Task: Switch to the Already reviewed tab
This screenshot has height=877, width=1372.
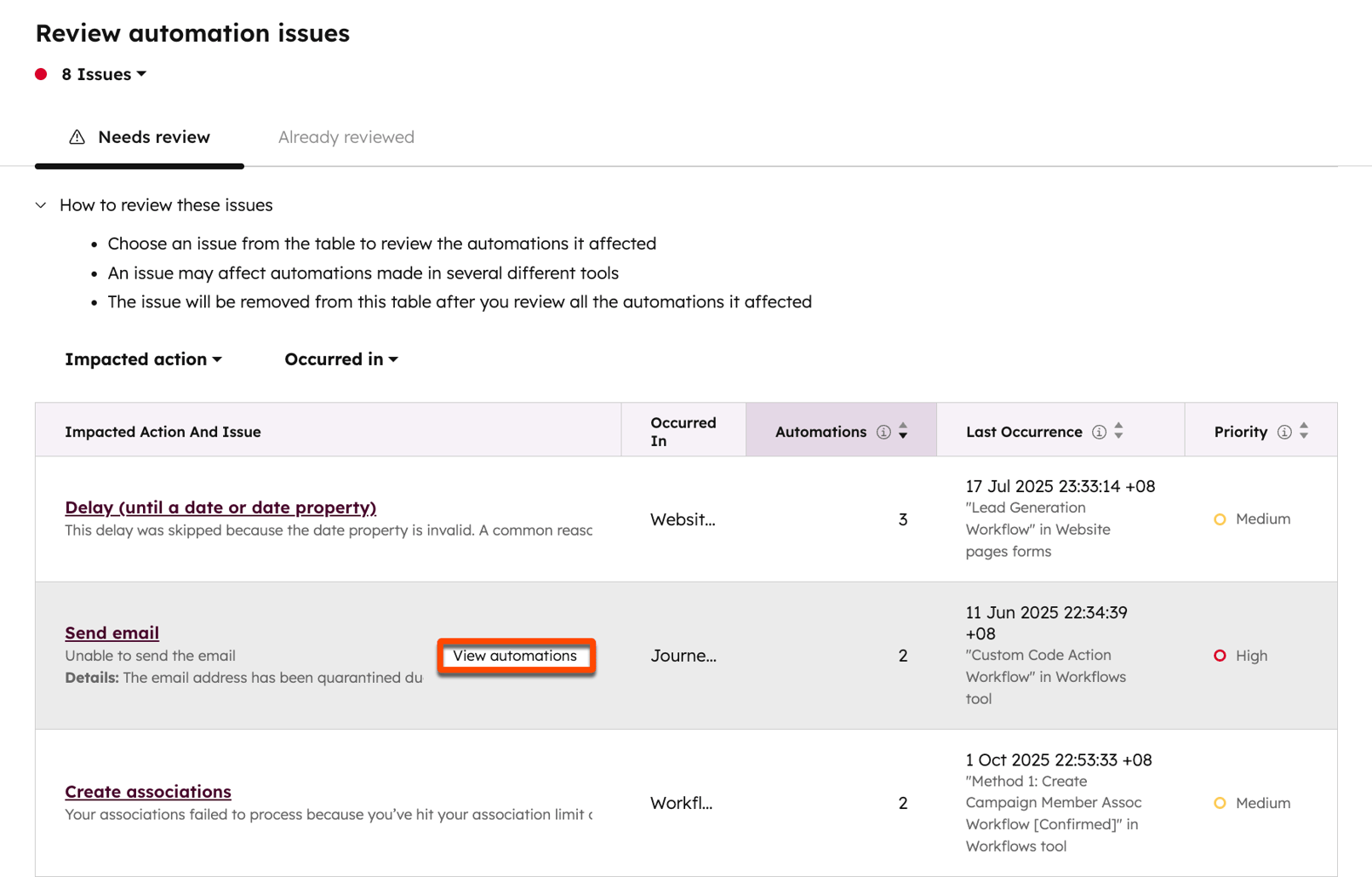Action: [346, 136]
